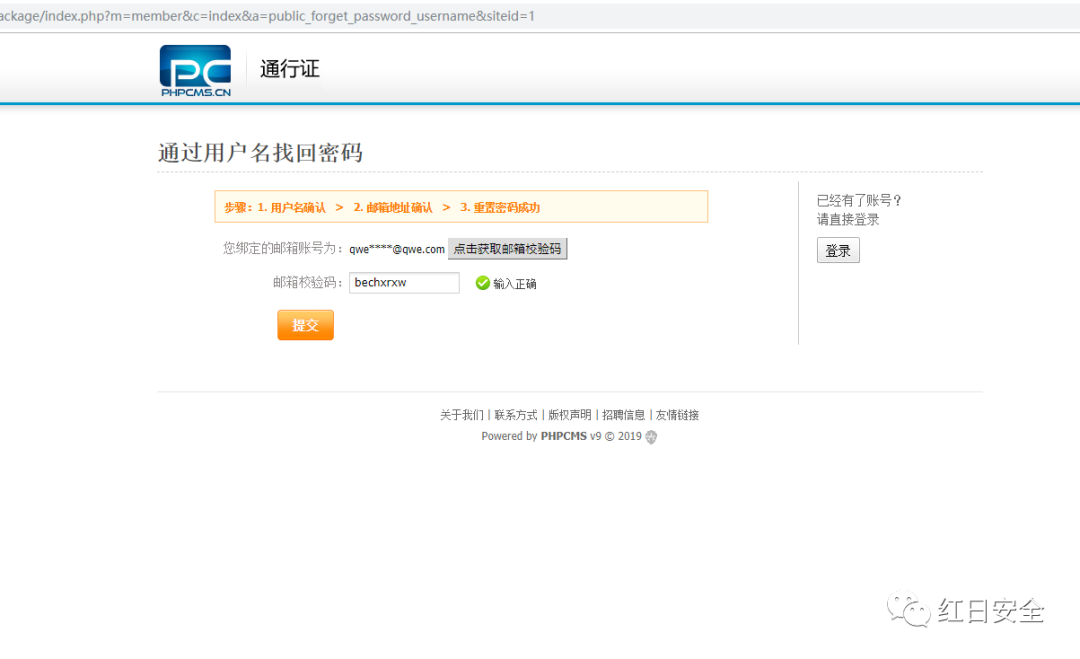Select step 3 重置密码成功
Screen dimensions: 1080x659
tap(500, 208)
